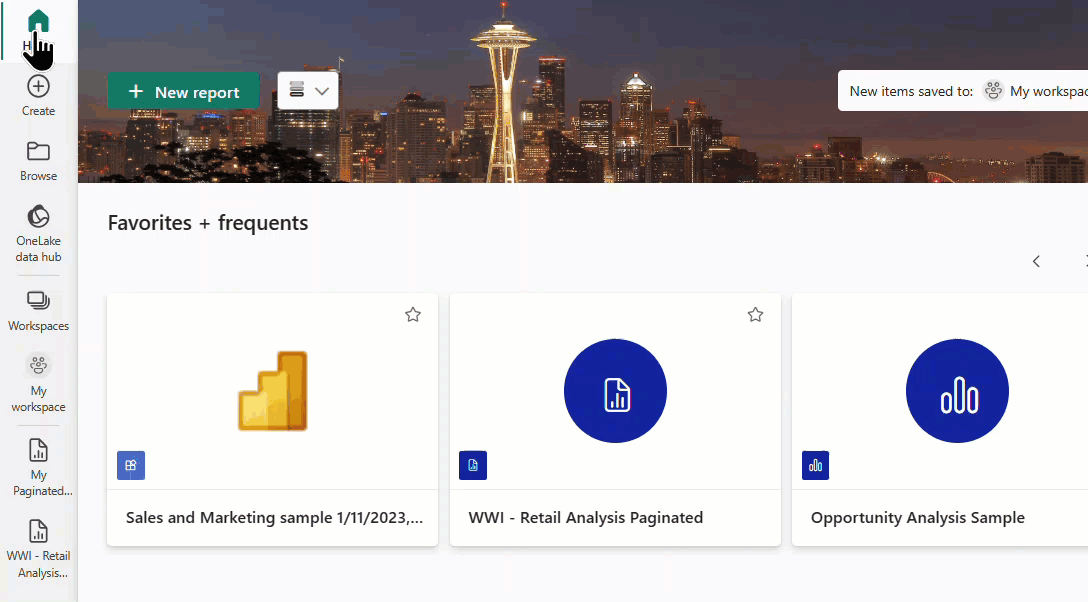Show the Workspaces list
The width and height of the screenshot is (1088, 602).
pyautogui.click(x=38, y=311)
